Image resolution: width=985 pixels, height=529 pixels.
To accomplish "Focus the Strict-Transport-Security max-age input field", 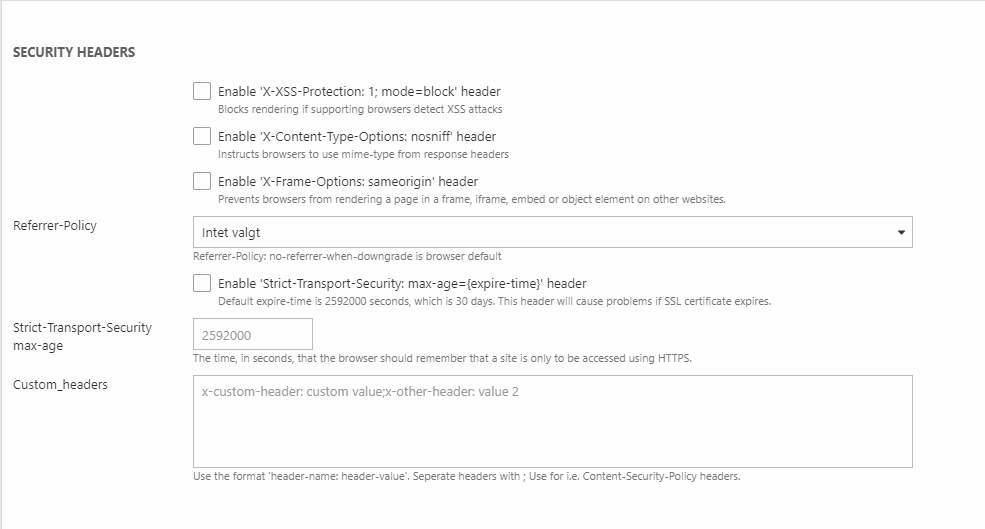I will tap(252, 335).
